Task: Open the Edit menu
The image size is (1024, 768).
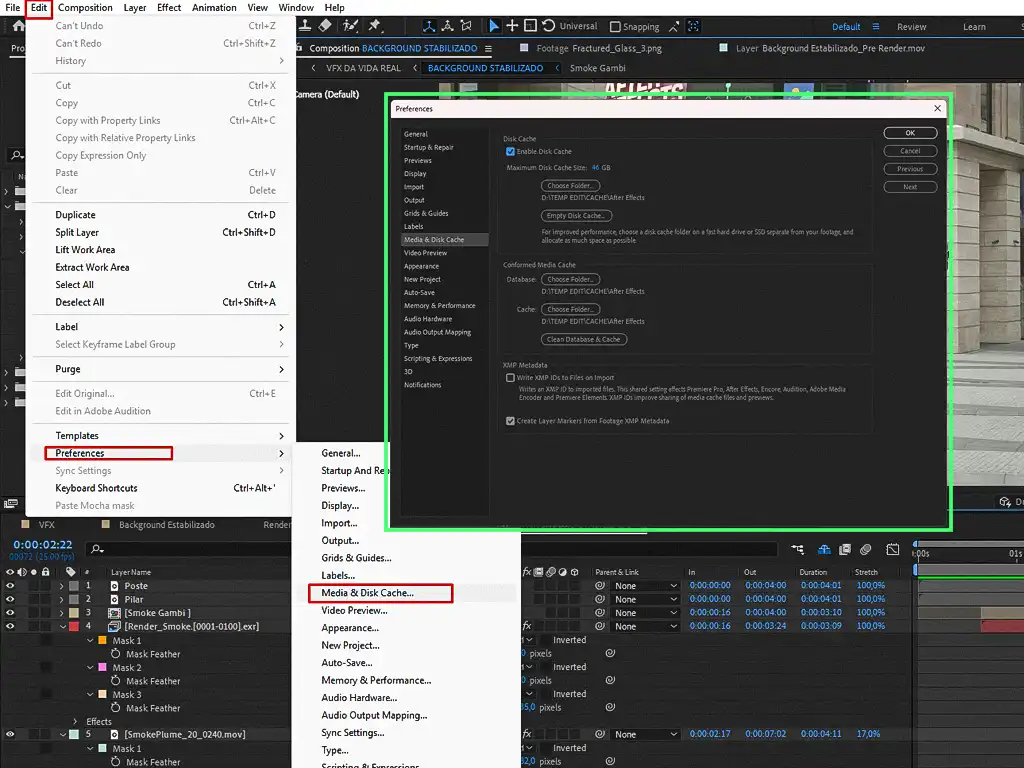Action: [39, 8]
